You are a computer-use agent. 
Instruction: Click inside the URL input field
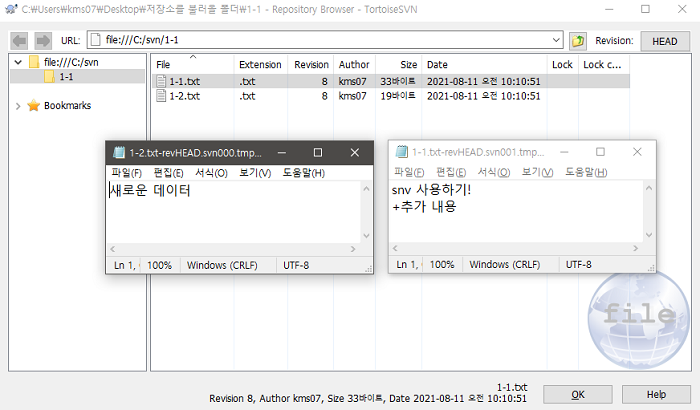(x=320, y=41)
